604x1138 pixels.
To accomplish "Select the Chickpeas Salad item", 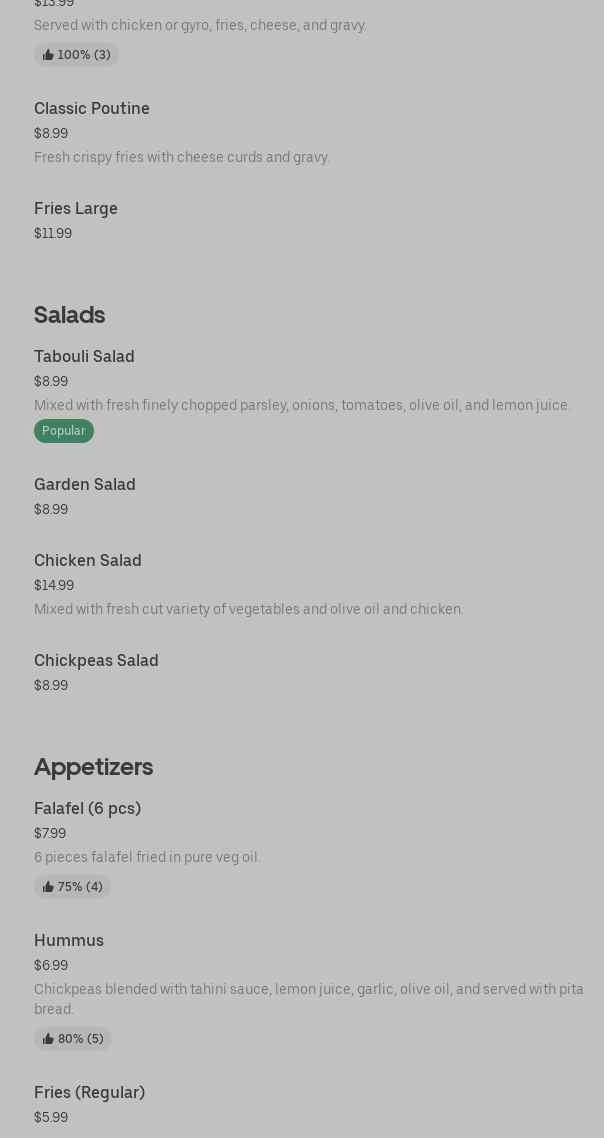I will pos(96,660).
